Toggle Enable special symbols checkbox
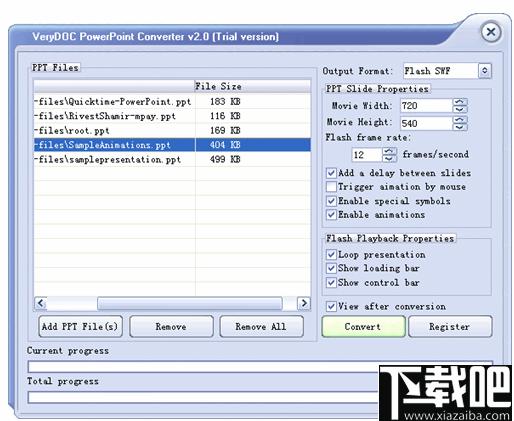The image size is (514, 421). [x=331, y=201]
